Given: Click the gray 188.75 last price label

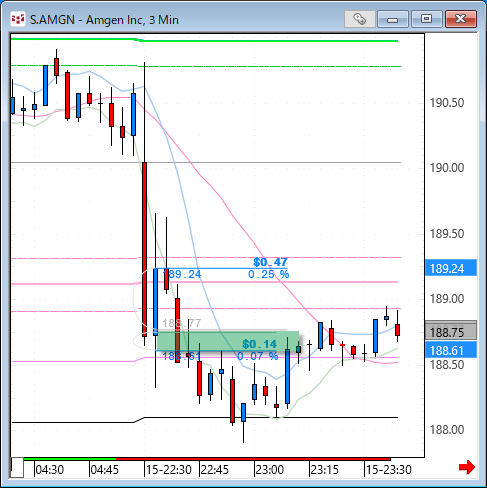Looking at the screenshot, I should 451,332.
